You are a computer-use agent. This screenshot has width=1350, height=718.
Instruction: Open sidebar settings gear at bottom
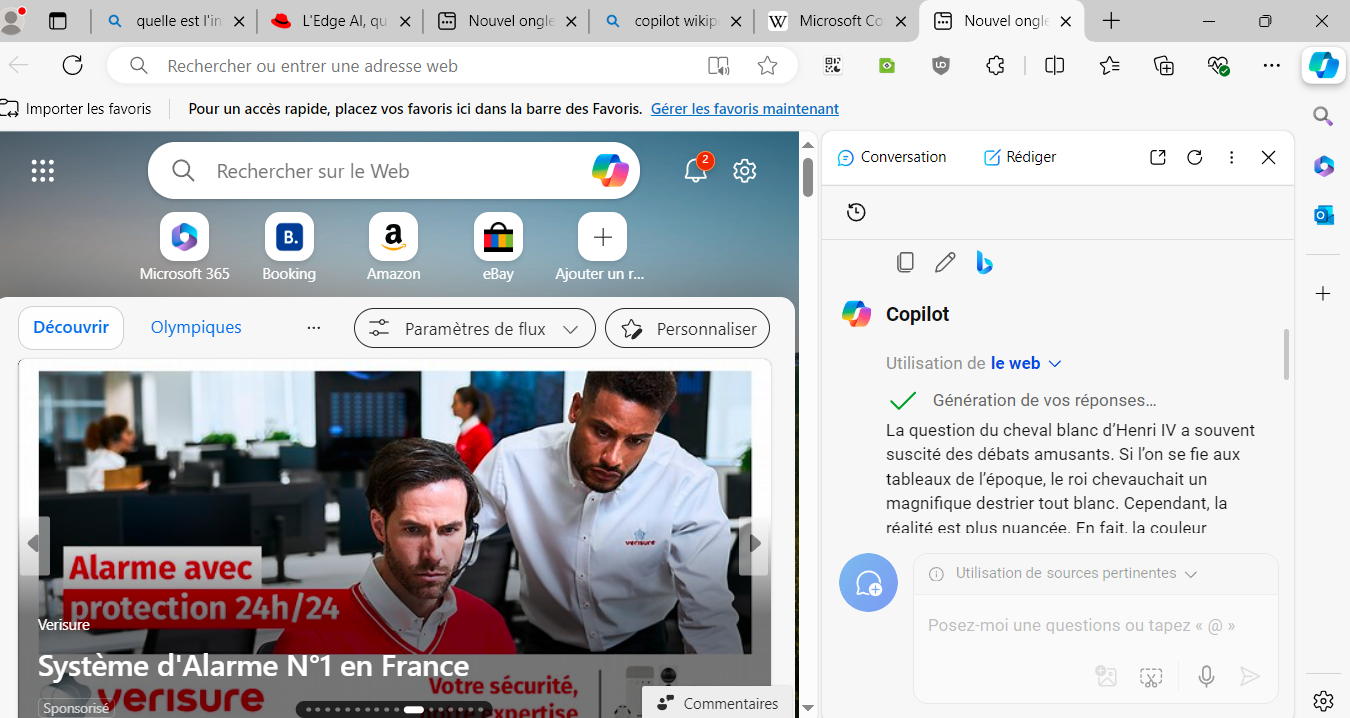click(x=1323, y=700)
